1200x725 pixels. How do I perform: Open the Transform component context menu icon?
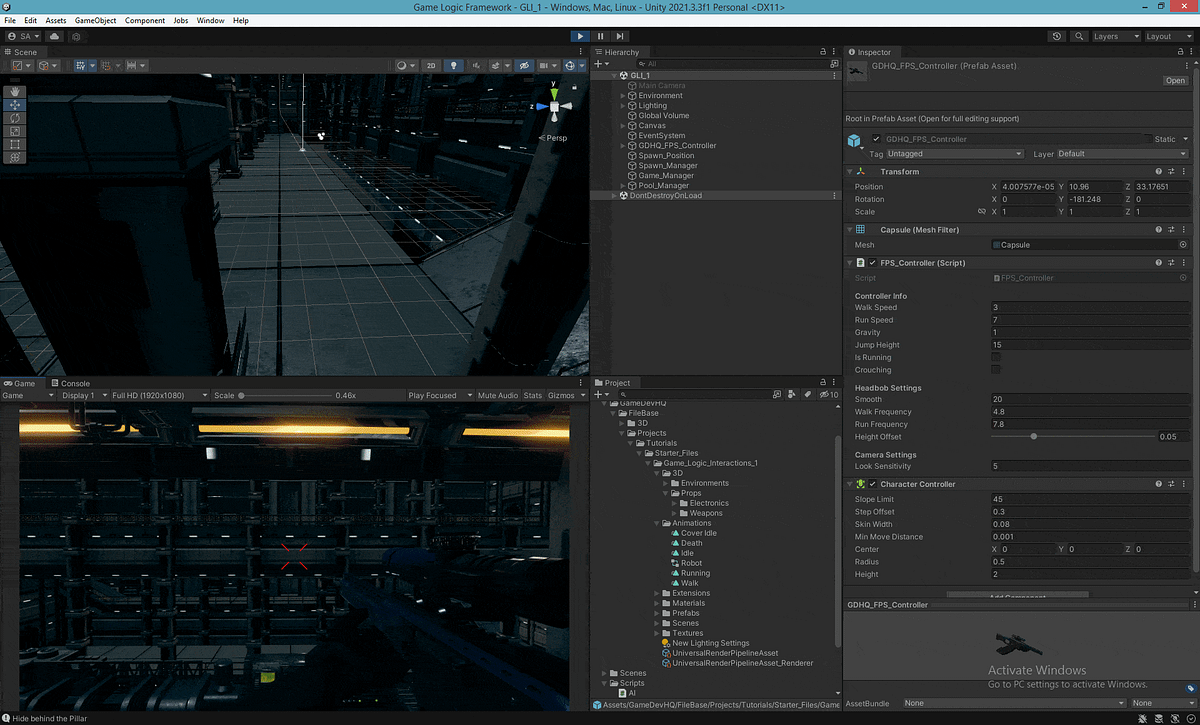tap(1184, 172)
